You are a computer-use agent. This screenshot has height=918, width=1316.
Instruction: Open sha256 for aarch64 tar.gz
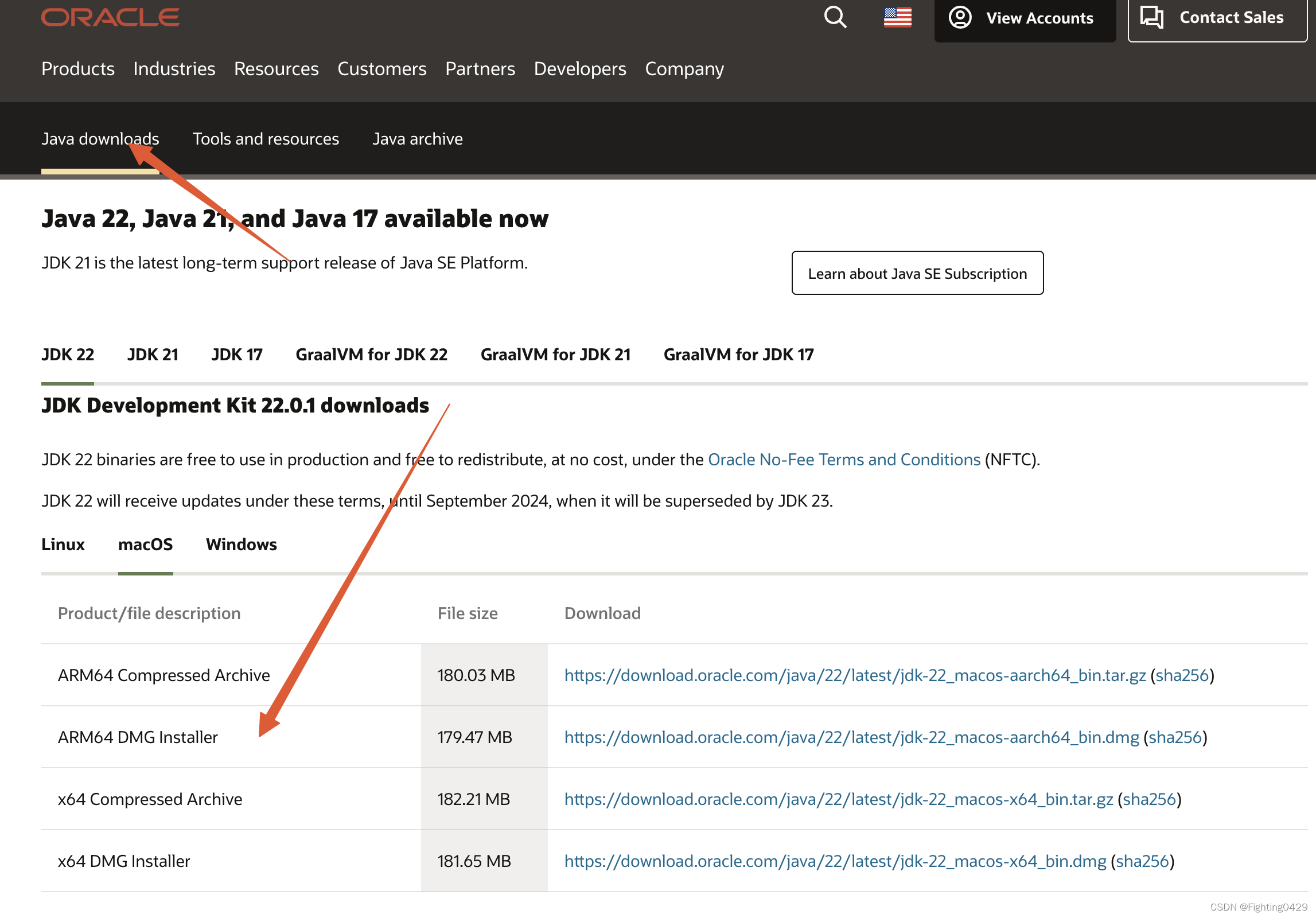(x=1182, y=675)
